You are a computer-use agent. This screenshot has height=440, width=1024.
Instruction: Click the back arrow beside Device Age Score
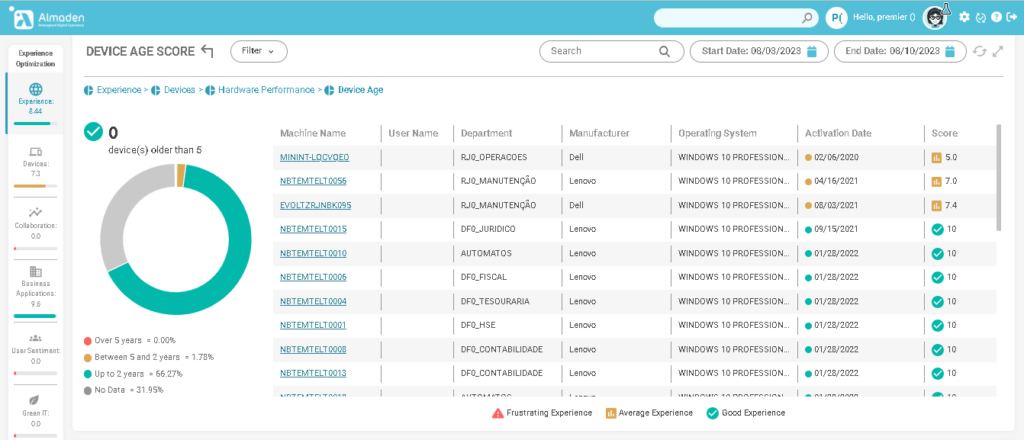(207, 51)
